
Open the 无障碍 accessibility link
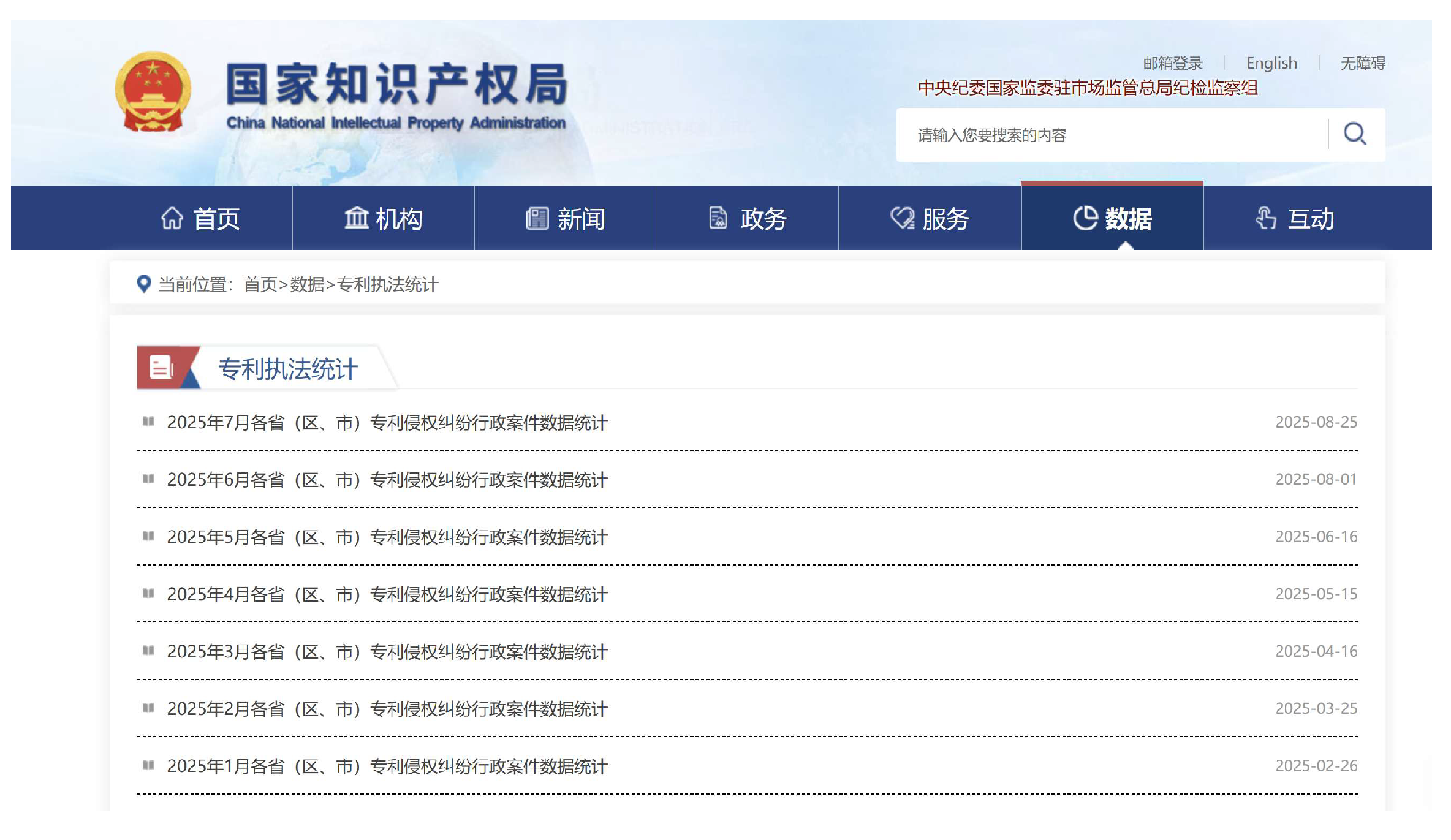coord(1363,63)
